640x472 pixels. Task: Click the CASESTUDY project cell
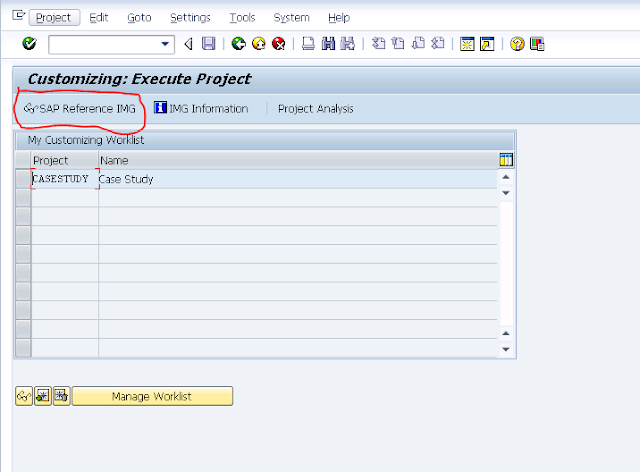pos(65,179)
